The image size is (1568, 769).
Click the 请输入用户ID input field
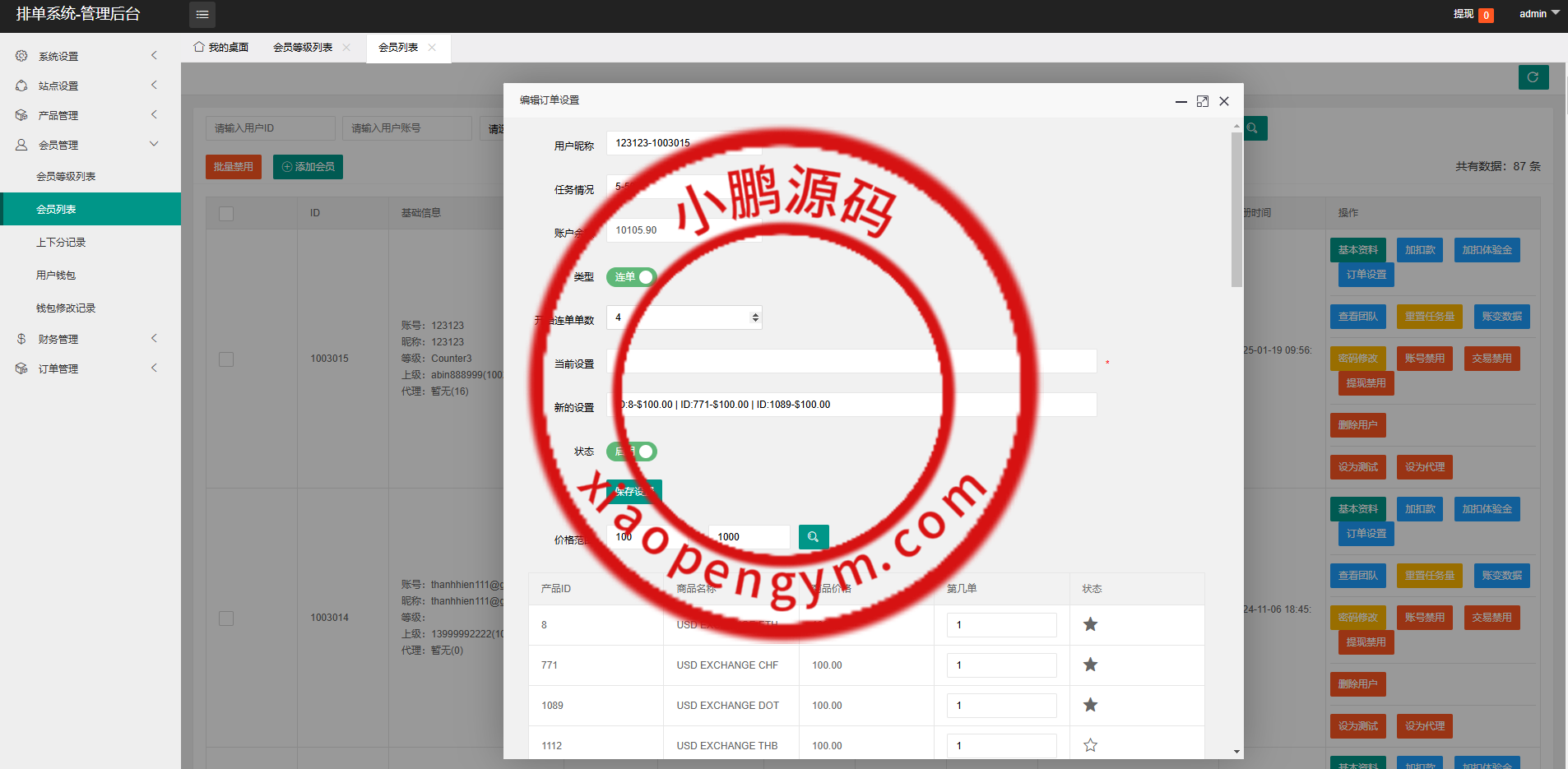(271, 128)
